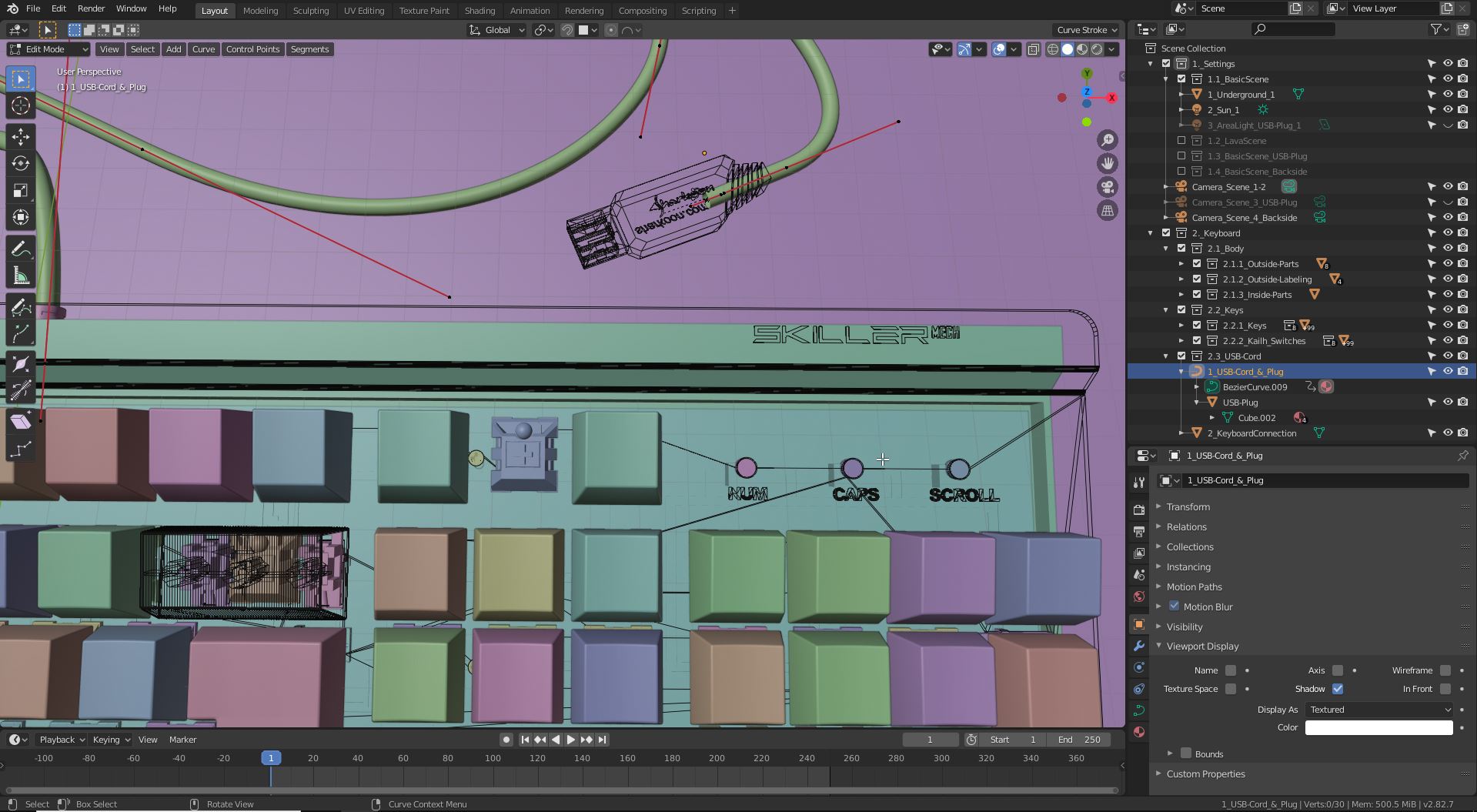Click the Play animation button
Image resolution: width=1477 pixels, height=812 pixels.
pyautogui.click(x=571, y=740)
